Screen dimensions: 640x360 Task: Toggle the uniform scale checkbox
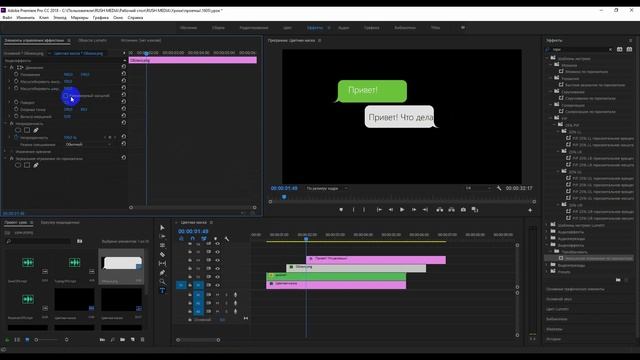(65, 96)
